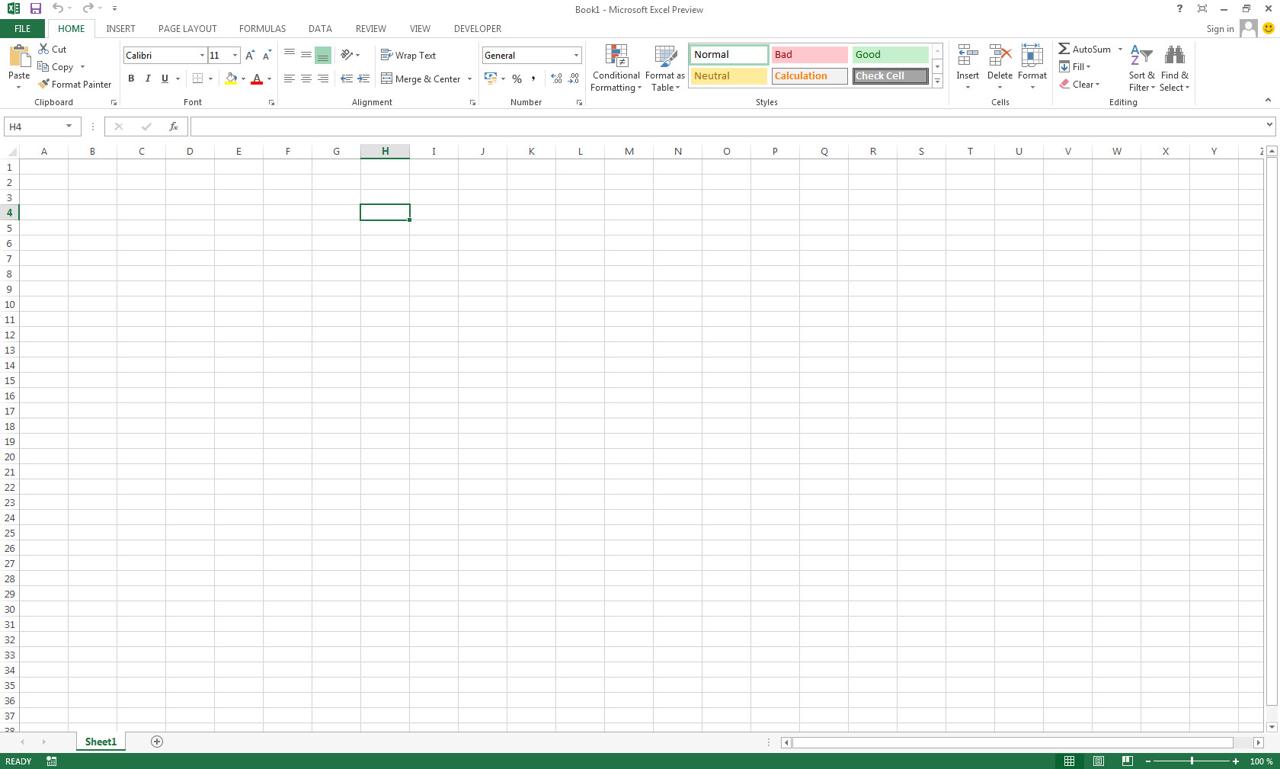
Task: Open the Name Box dropdown arrow
Action: coord(69,127)
